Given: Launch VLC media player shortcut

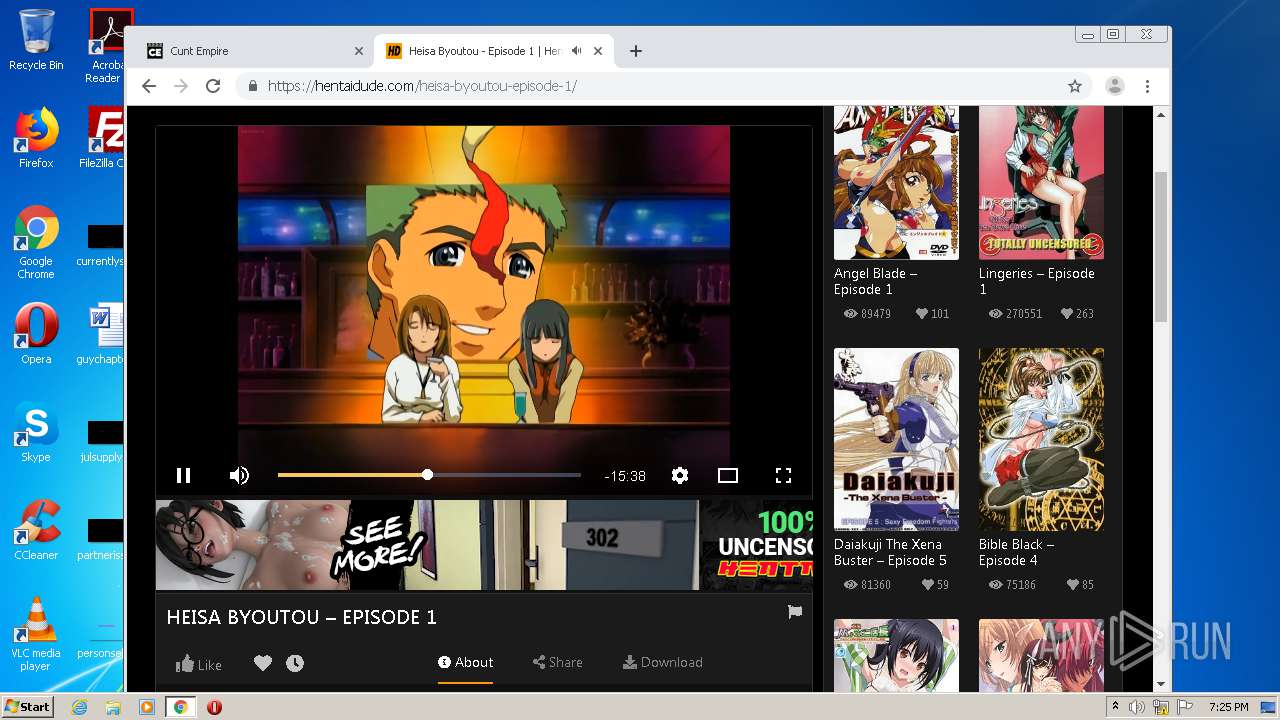Looking at the screenshot, I should (36, 634).
